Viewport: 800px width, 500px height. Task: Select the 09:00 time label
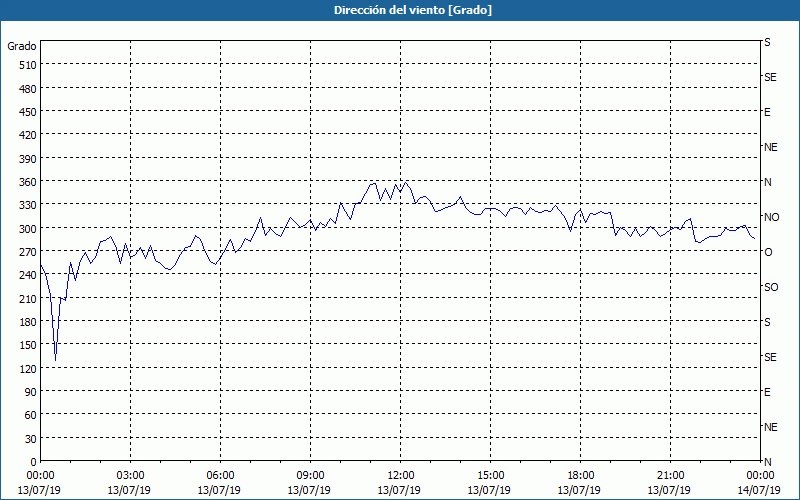point(310,476)
